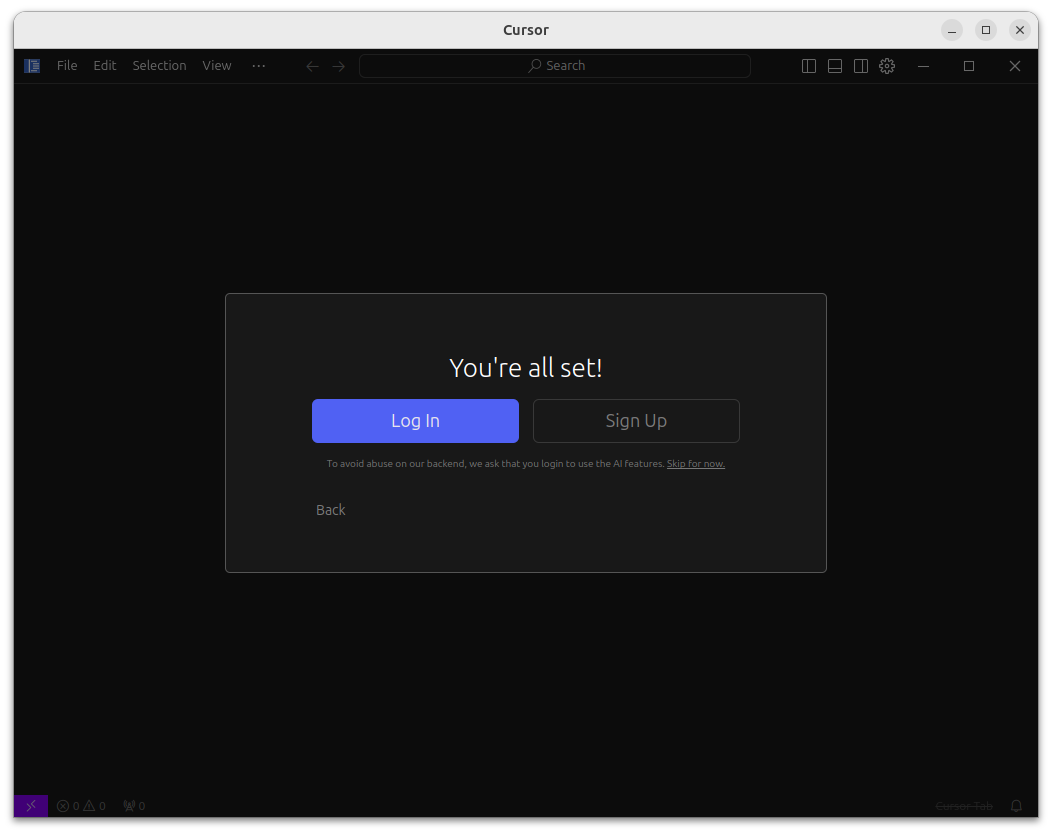
Task: Go Back in the onboarding dialog
Action: click(331, 510)
